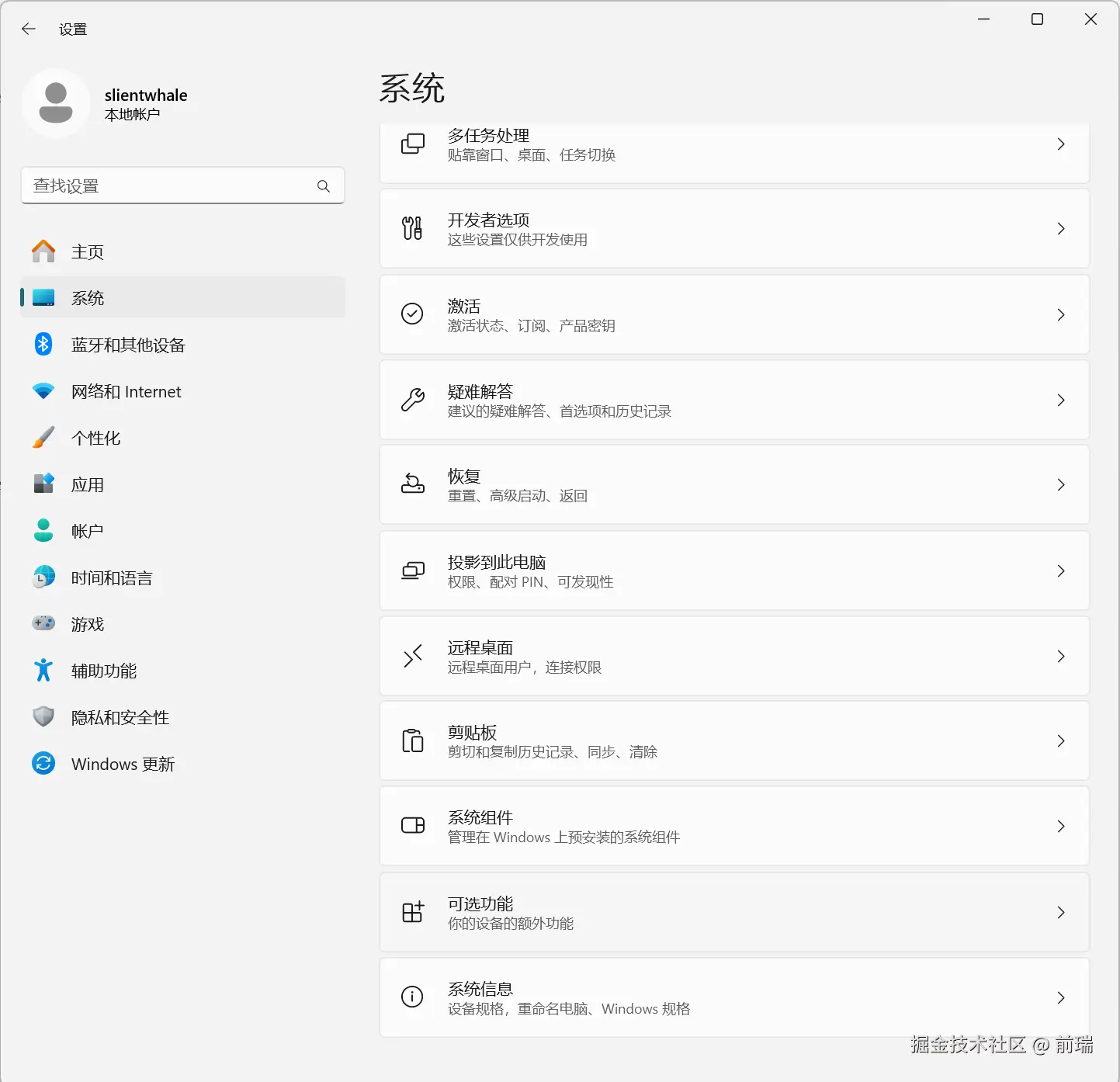Screen dimensions: 1120x1082
Task: Click the slientwhale user avatar
Action: pos(56,103)
